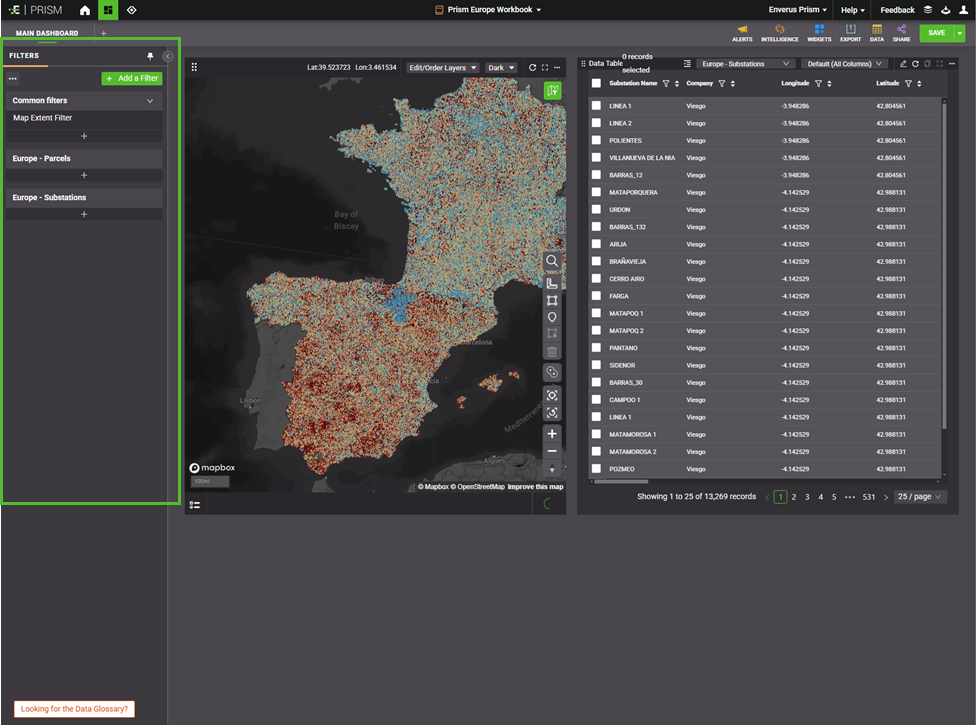Check the POZMEO row checkbox
The height and width of the screenshot is (725, 976).
596,469
